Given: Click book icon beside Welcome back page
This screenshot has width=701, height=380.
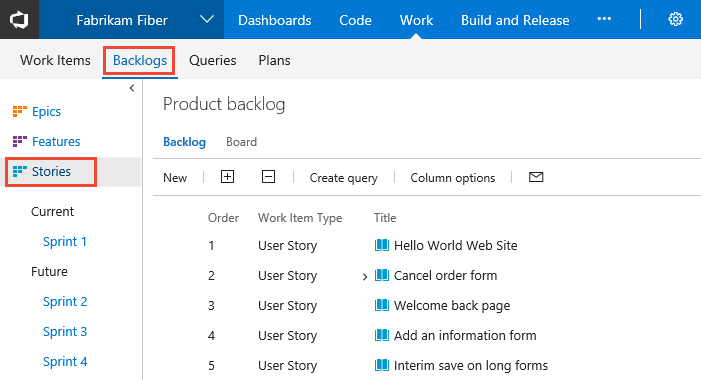Looking at the screenshot, I should click(381, 305).
